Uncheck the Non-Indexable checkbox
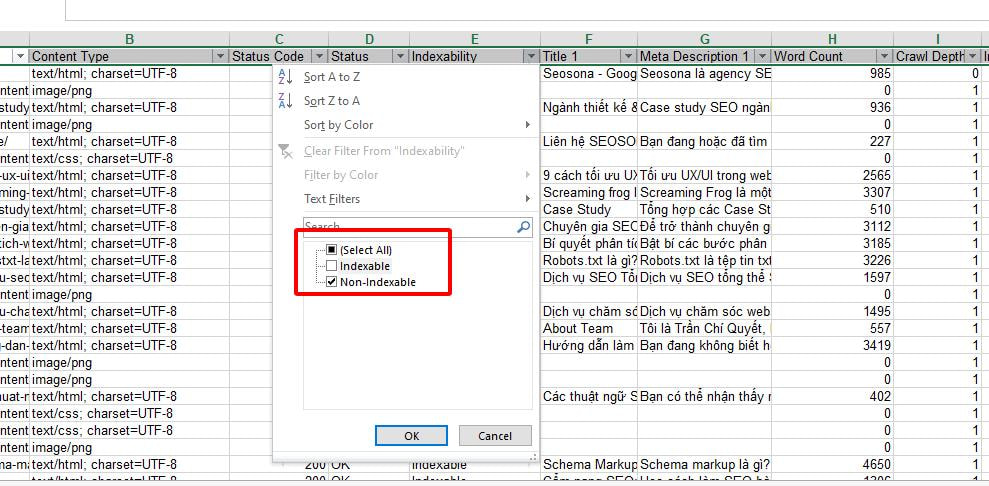989x486 pixels. (332, 282)
